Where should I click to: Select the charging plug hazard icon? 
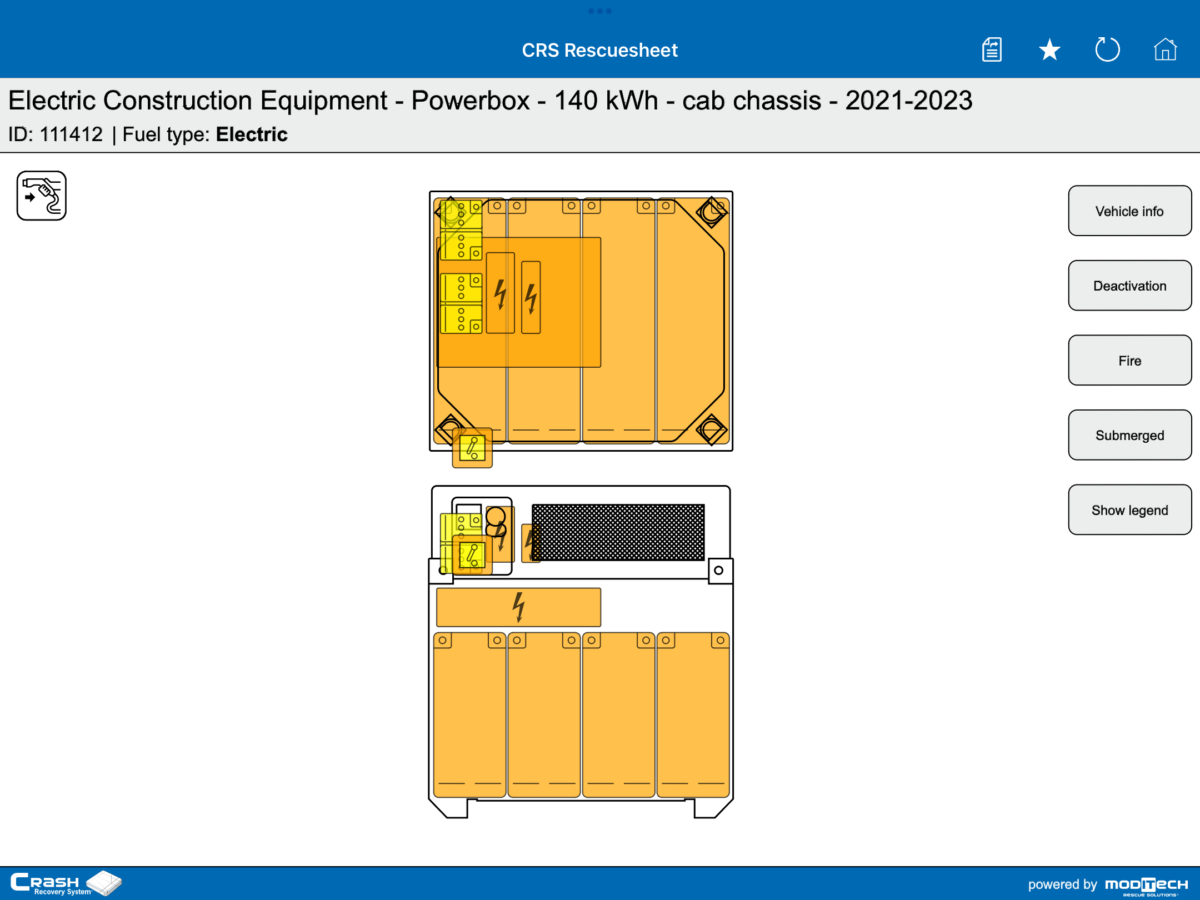[x=41, y=195]
